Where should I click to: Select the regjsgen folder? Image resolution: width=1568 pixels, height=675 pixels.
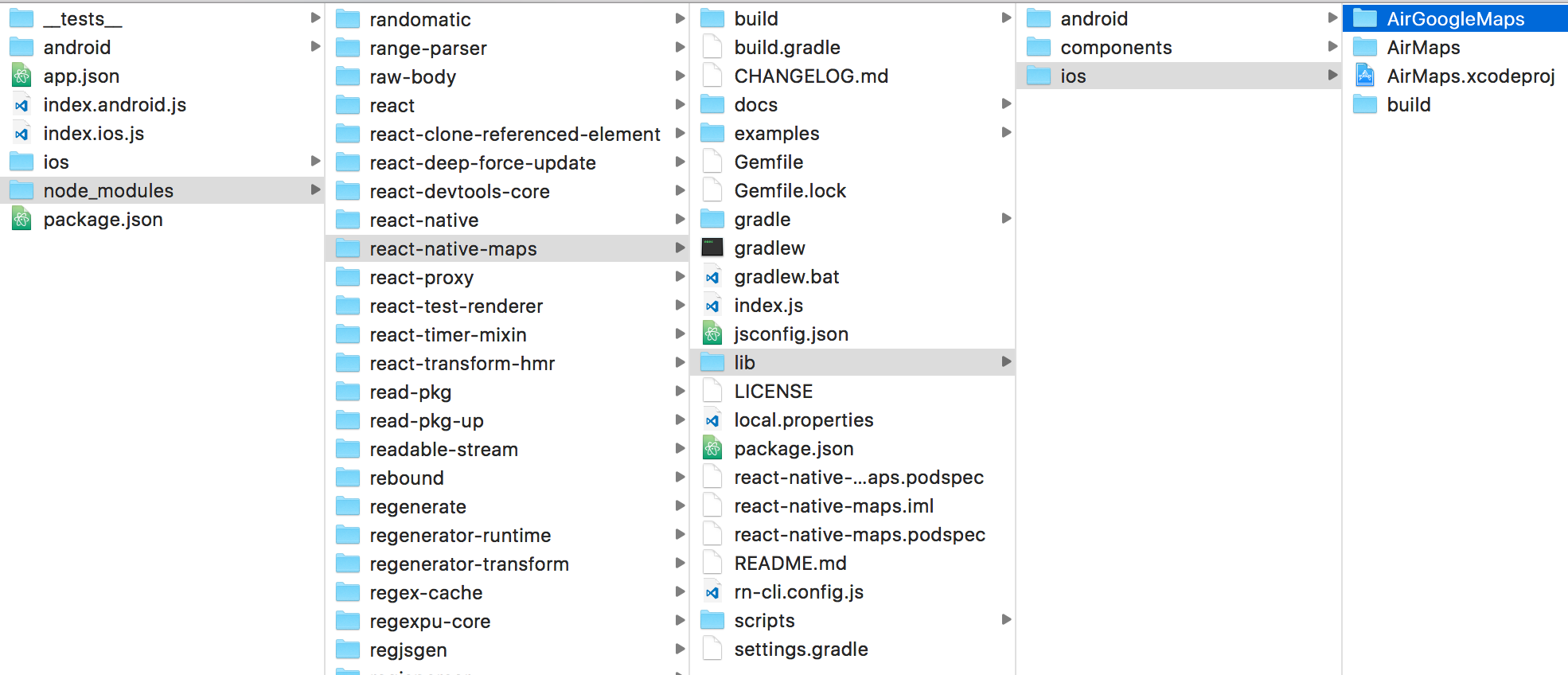[508, 650]
